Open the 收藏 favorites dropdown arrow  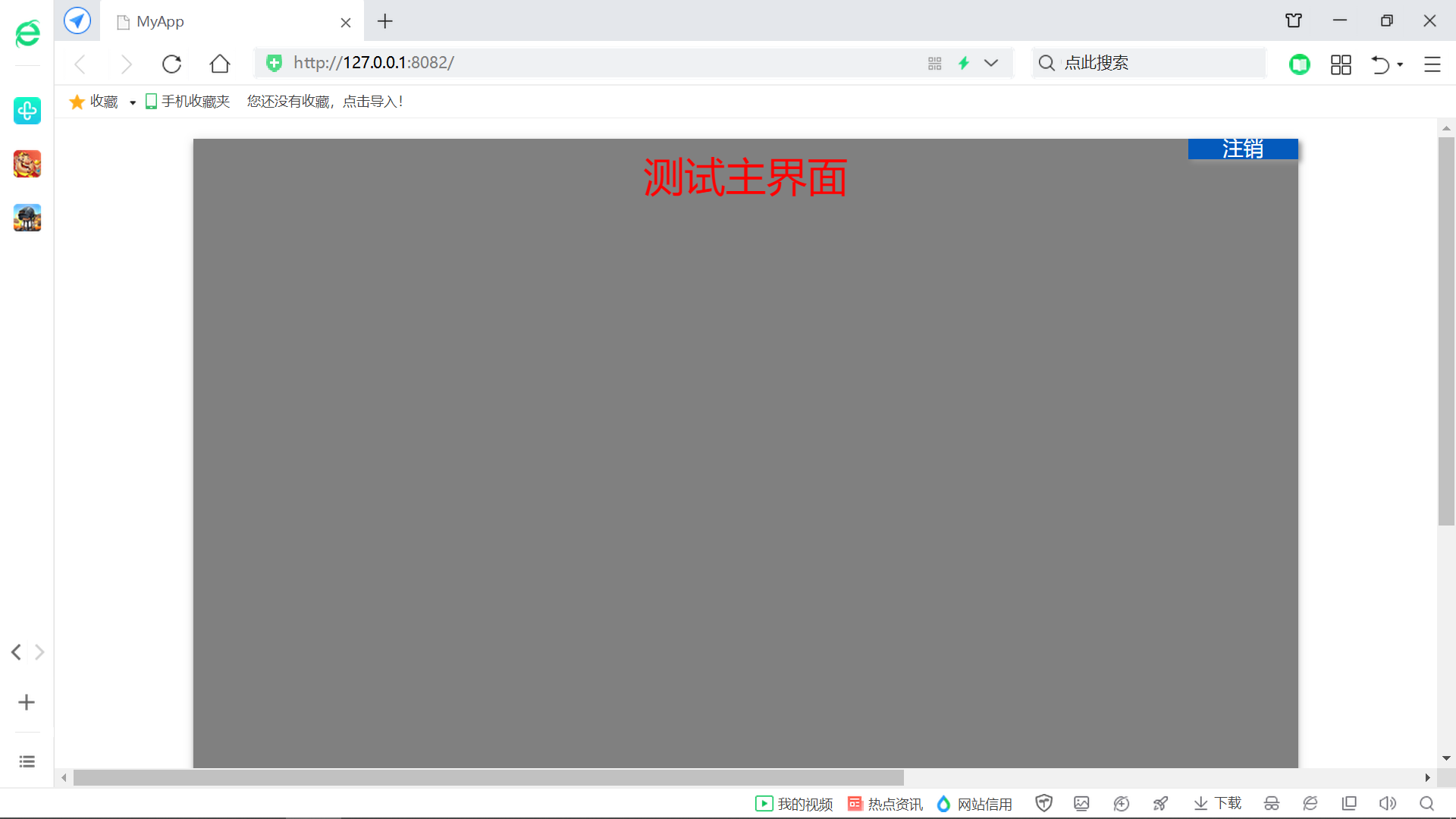[x=132, y=102]
